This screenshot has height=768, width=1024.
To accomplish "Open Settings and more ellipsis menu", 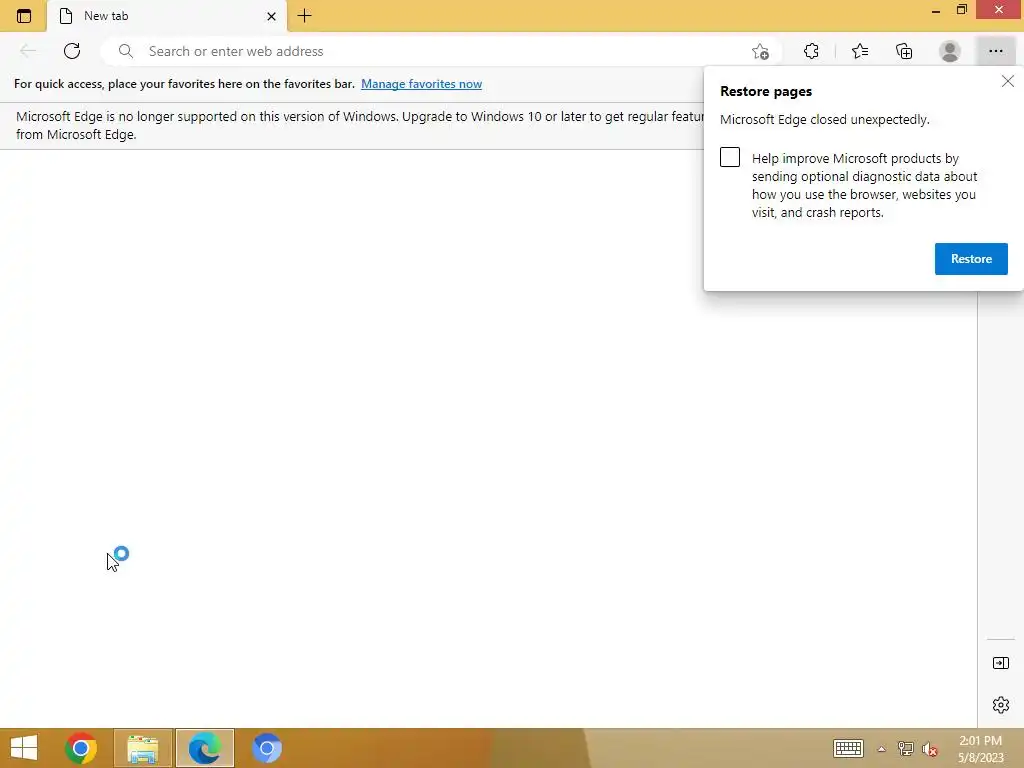I will click(996, 51).
